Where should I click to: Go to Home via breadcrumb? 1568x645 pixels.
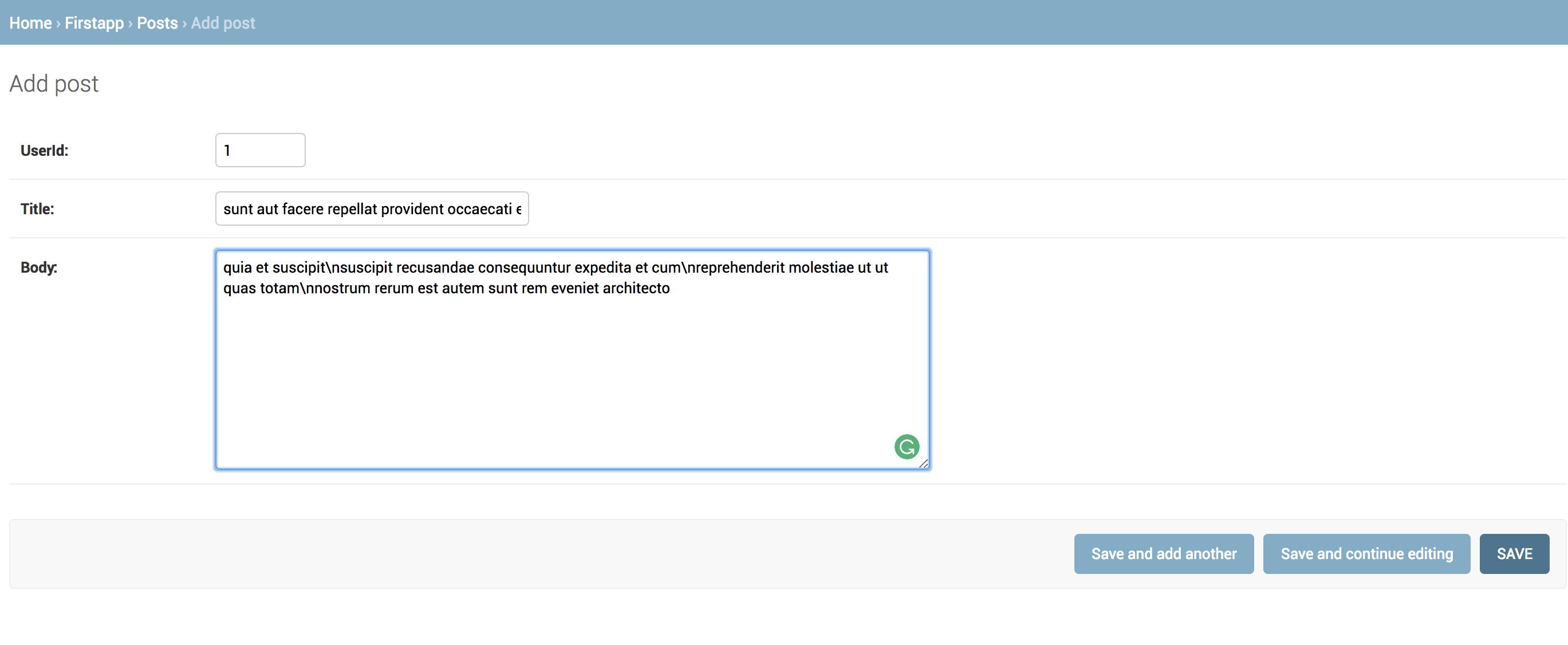[x=30, y=23]
